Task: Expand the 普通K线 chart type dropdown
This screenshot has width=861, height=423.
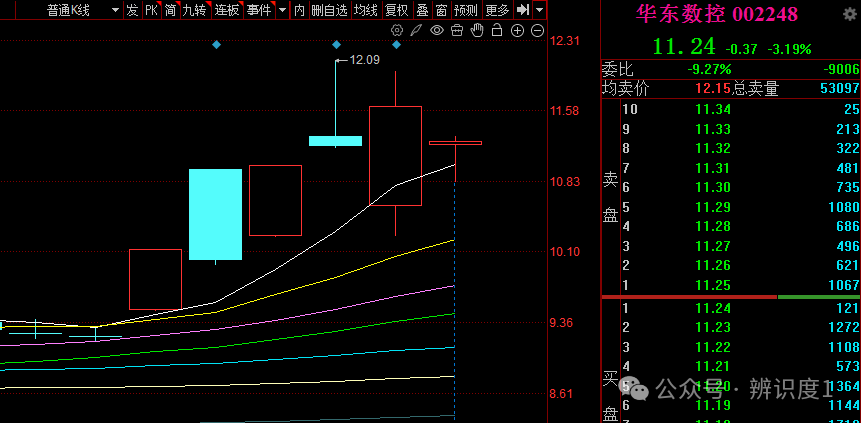Action: (115, 10)
